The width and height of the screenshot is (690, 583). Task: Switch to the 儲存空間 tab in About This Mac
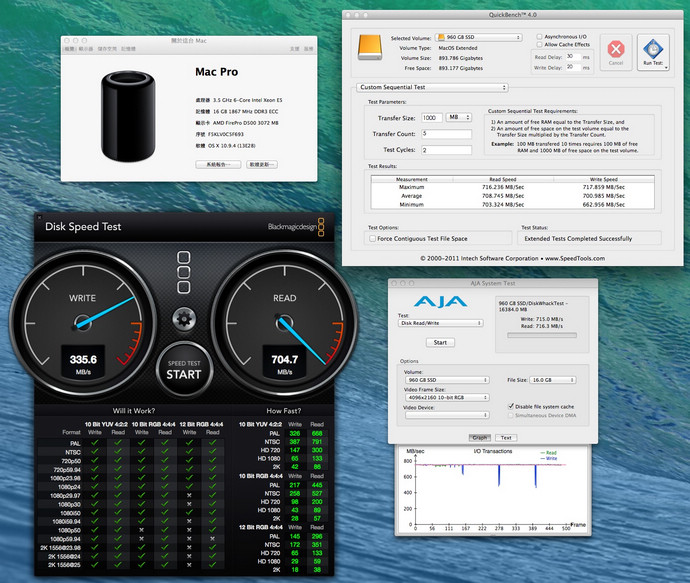[107, 49]
